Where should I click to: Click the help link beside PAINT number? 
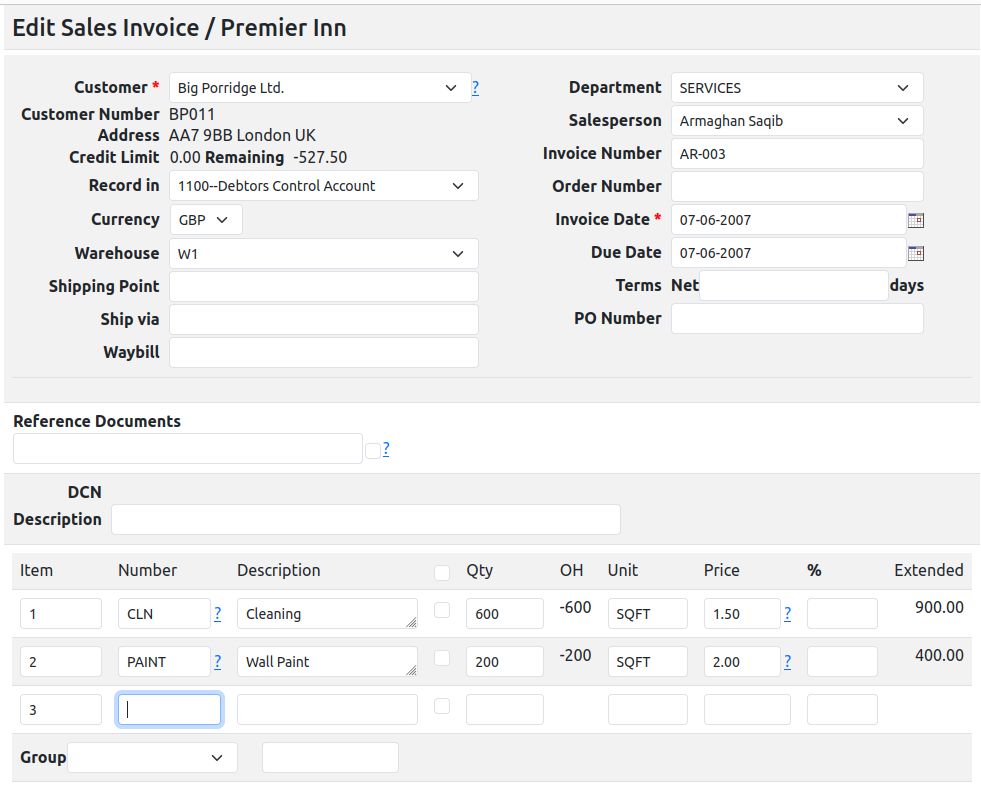pos(218,661)
